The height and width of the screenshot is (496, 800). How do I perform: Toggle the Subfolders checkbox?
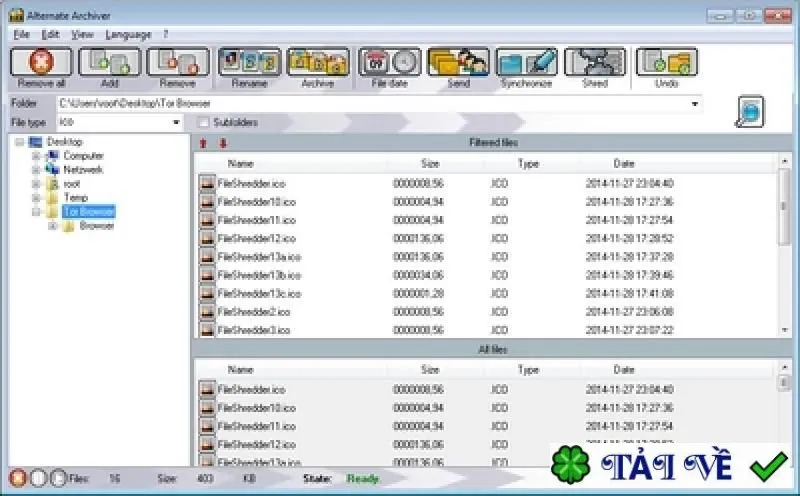203,122
